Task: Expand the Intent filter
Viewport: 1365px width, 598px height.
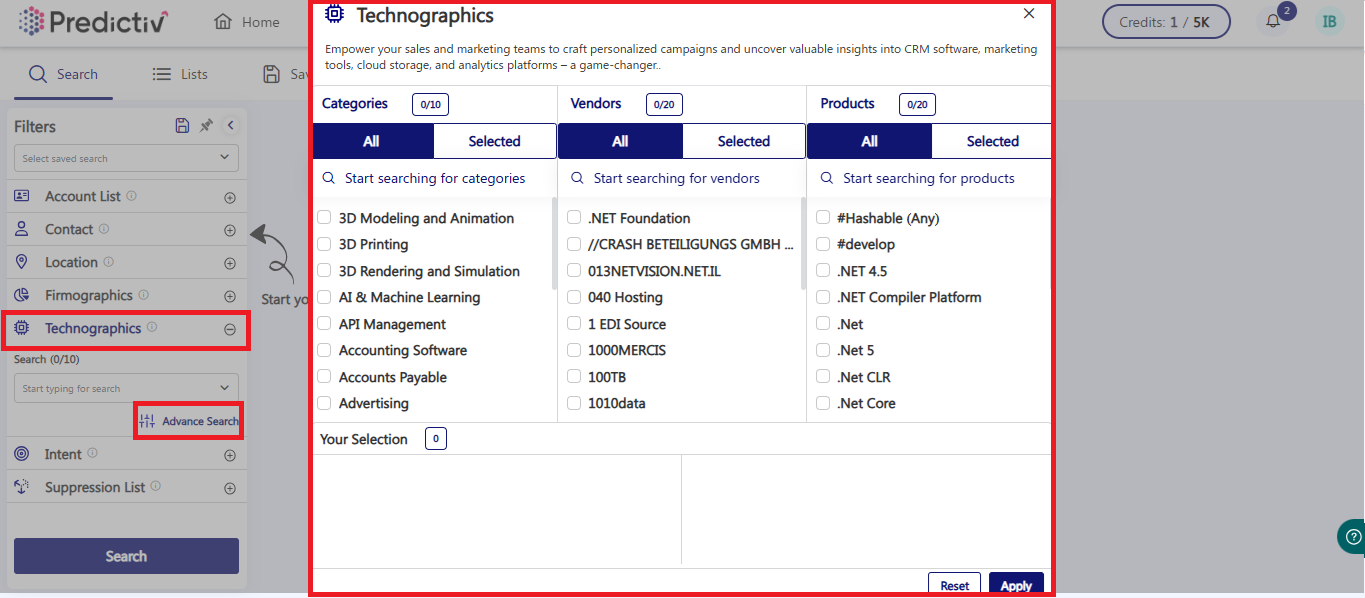Action: [230, 455]
